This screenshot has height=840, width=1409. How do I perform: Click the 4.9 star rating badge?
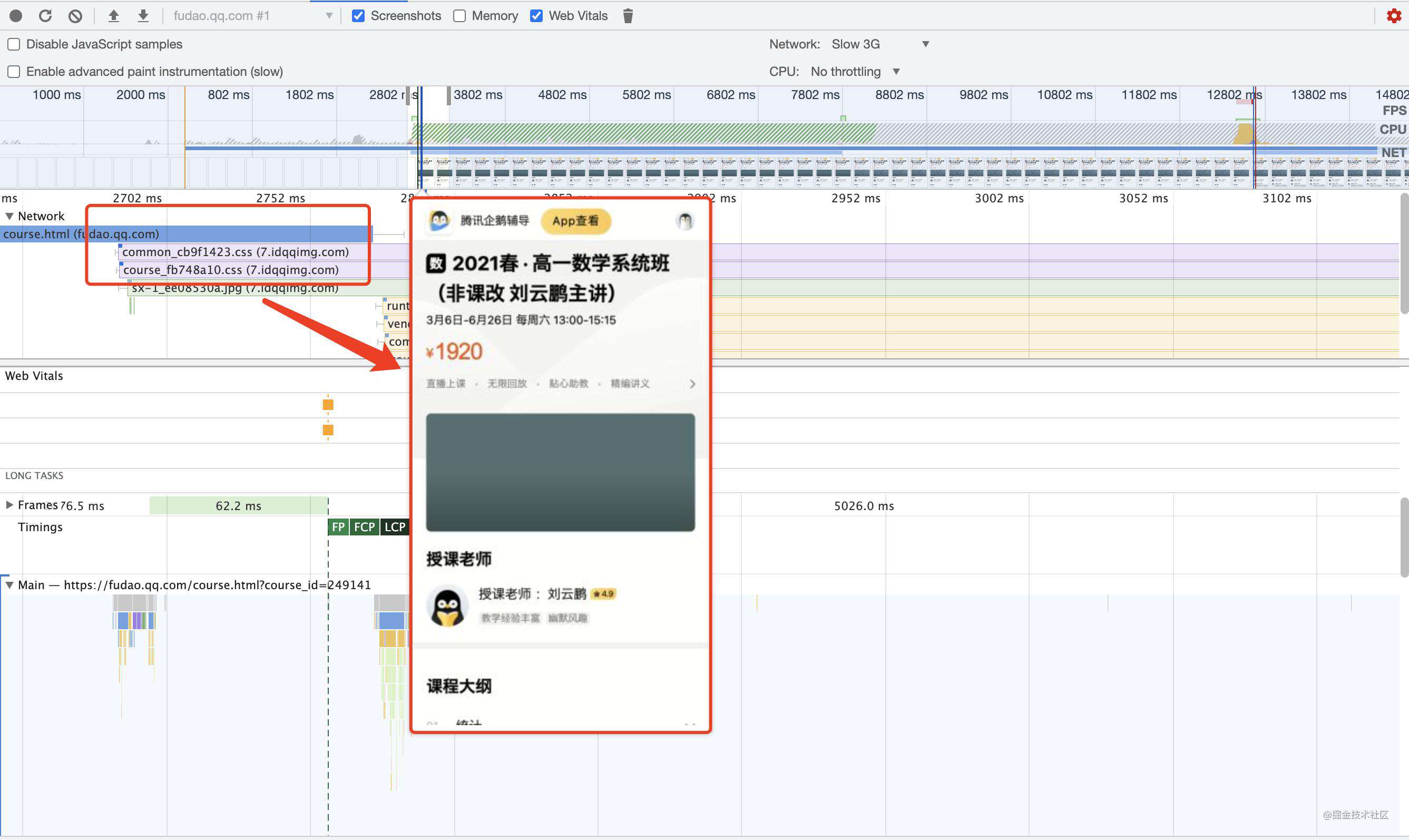603,594
